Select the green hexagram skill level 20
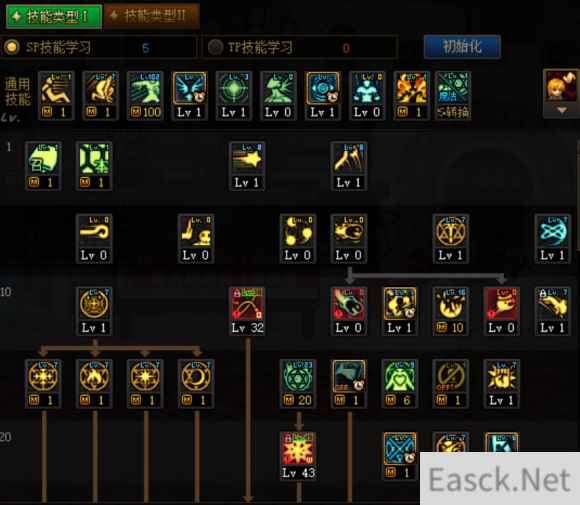Viewport: 580px width, 505px height. (x=298, y=383)
